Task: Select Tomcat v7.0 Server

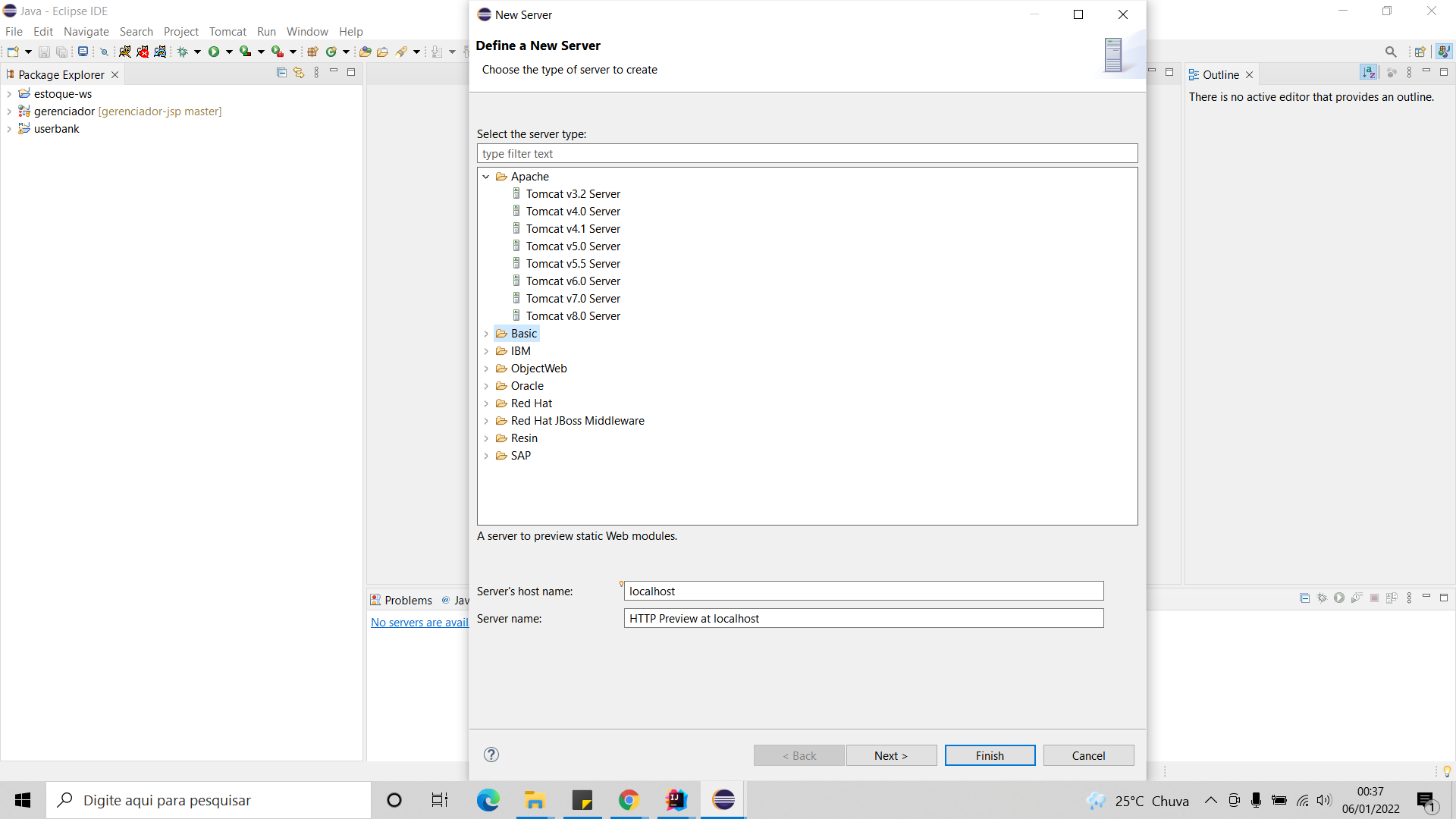Action: click(573, 299)
